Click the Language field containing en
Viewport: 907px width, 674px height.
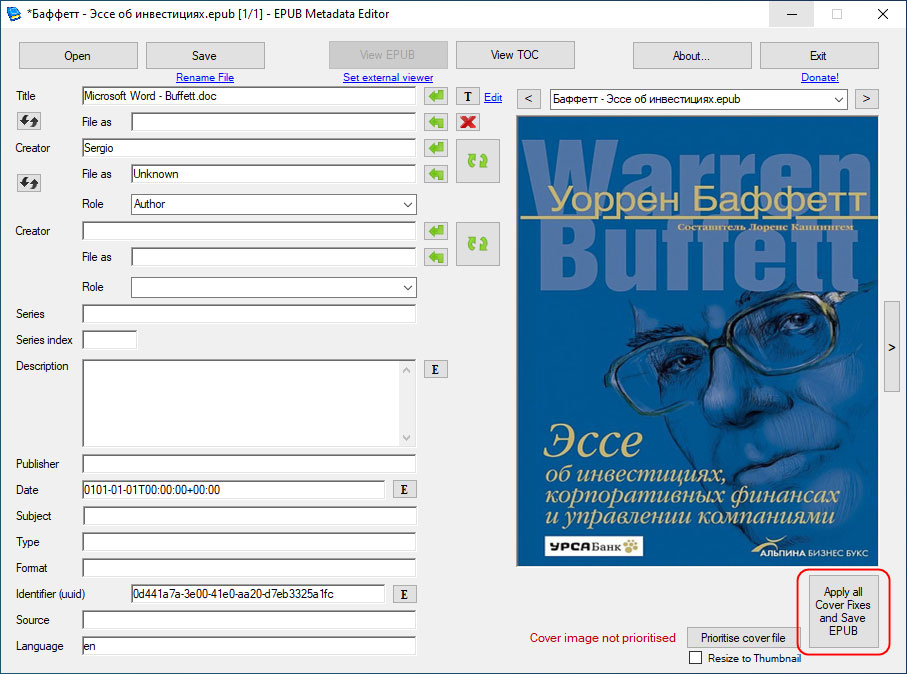tap(249, 646)
